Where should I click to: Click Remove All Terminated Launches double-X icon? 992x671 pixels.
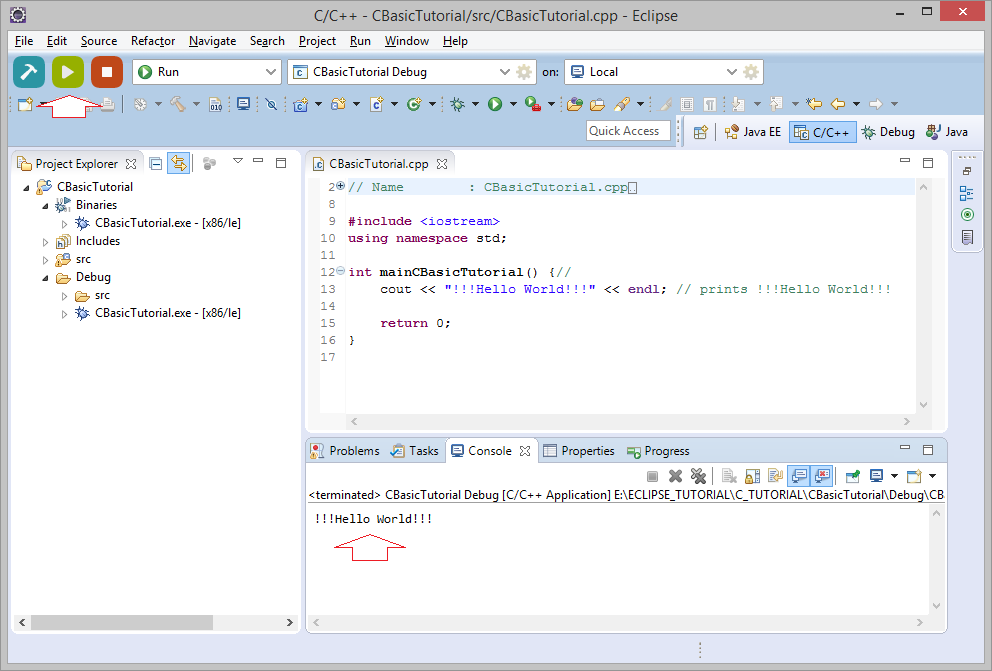click(698, 476)
